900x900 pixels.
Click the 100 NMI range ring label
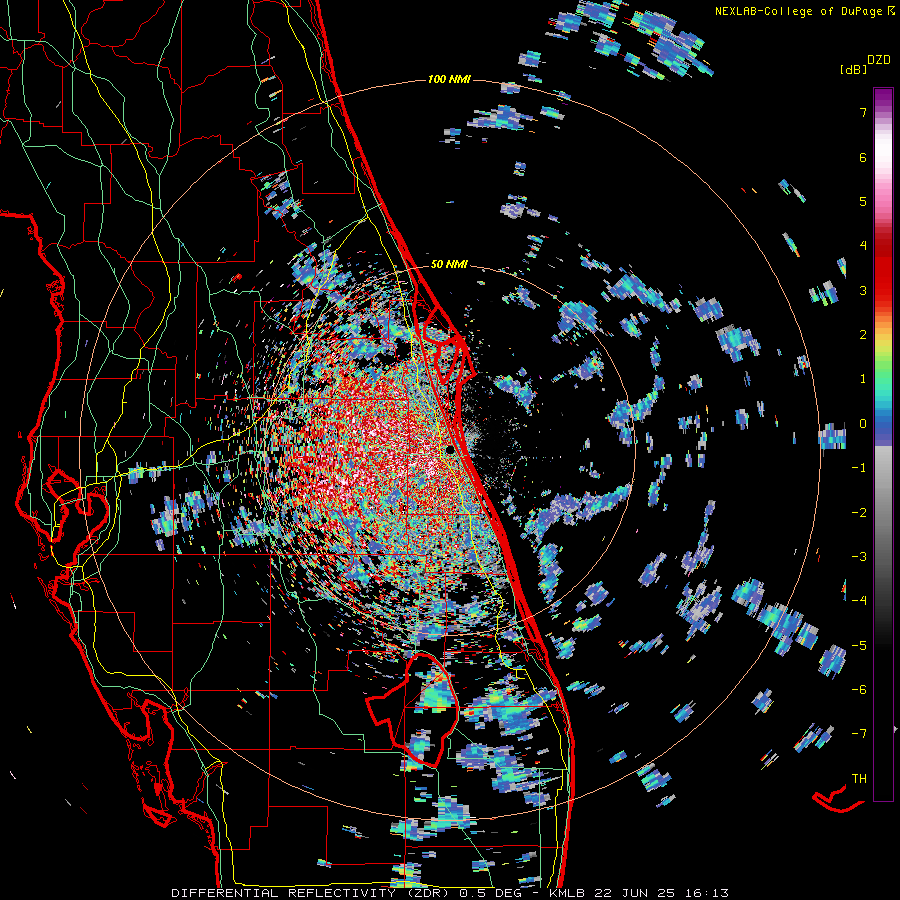coord(449,79)
